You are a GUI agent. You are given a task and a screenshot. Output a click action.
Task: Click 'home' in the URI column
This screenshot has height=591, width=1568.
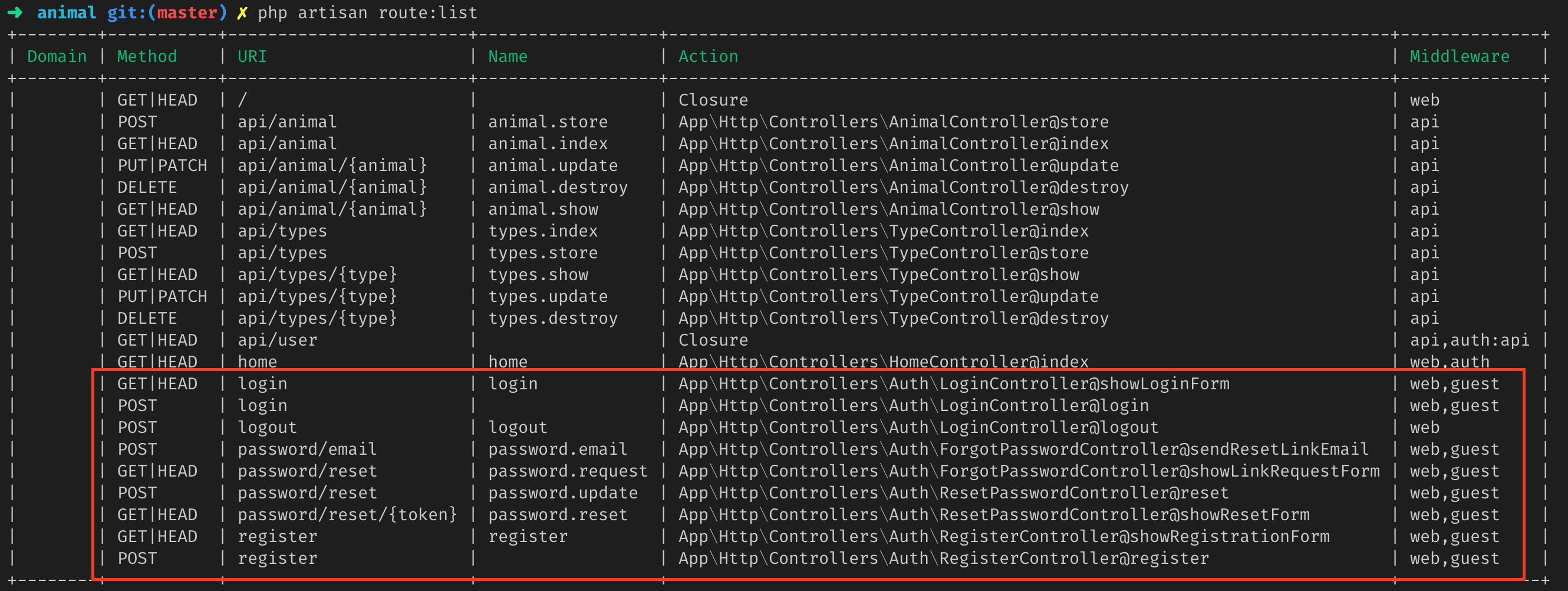pos(258,362)
